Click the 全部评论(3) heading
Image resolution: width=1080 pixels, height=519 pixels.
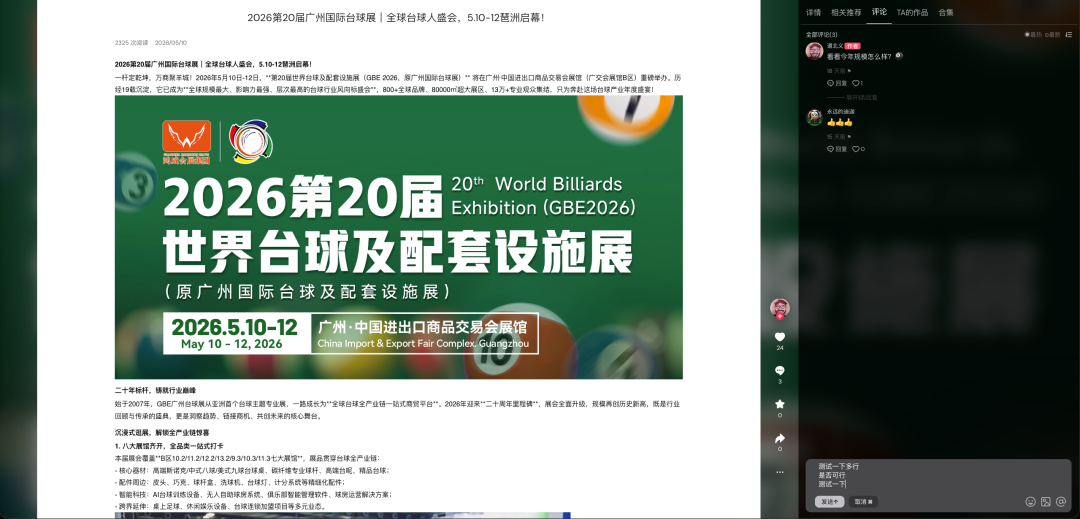(x=822, y=34)
